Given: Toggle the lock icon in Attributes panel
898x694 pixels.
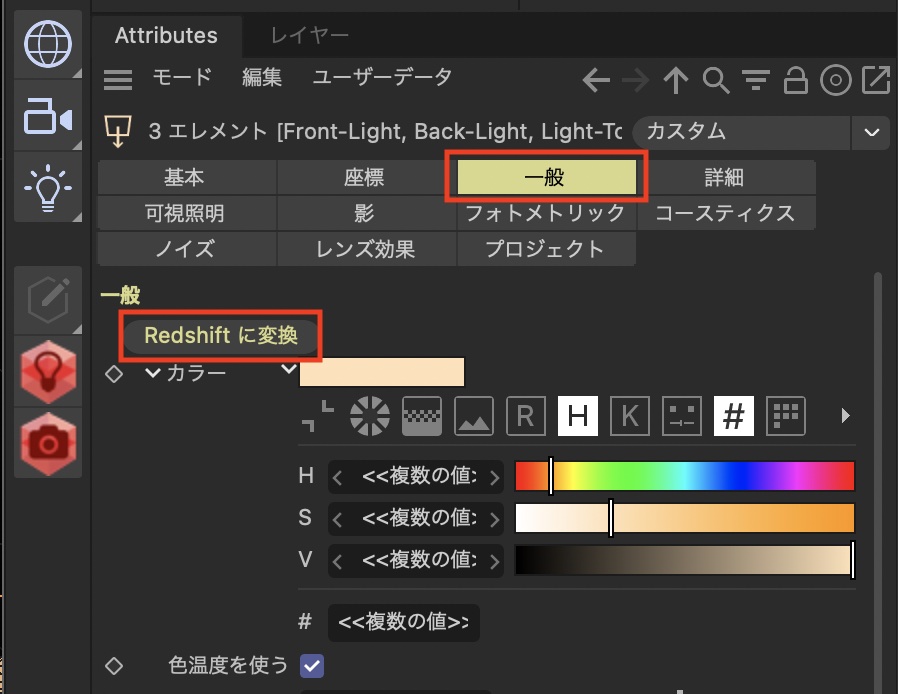Looking at the screenshot, I should click(x=795, y=80).
